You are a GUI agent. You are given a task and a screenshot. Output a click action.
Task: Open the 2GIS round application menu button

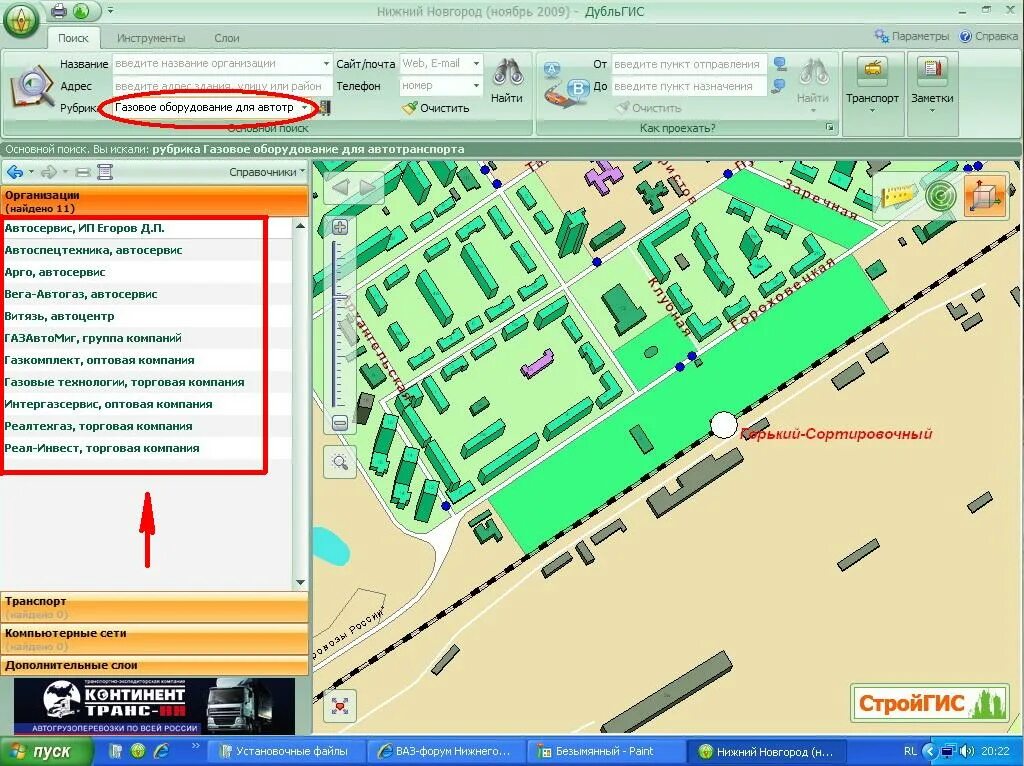[x=21, y=21]
